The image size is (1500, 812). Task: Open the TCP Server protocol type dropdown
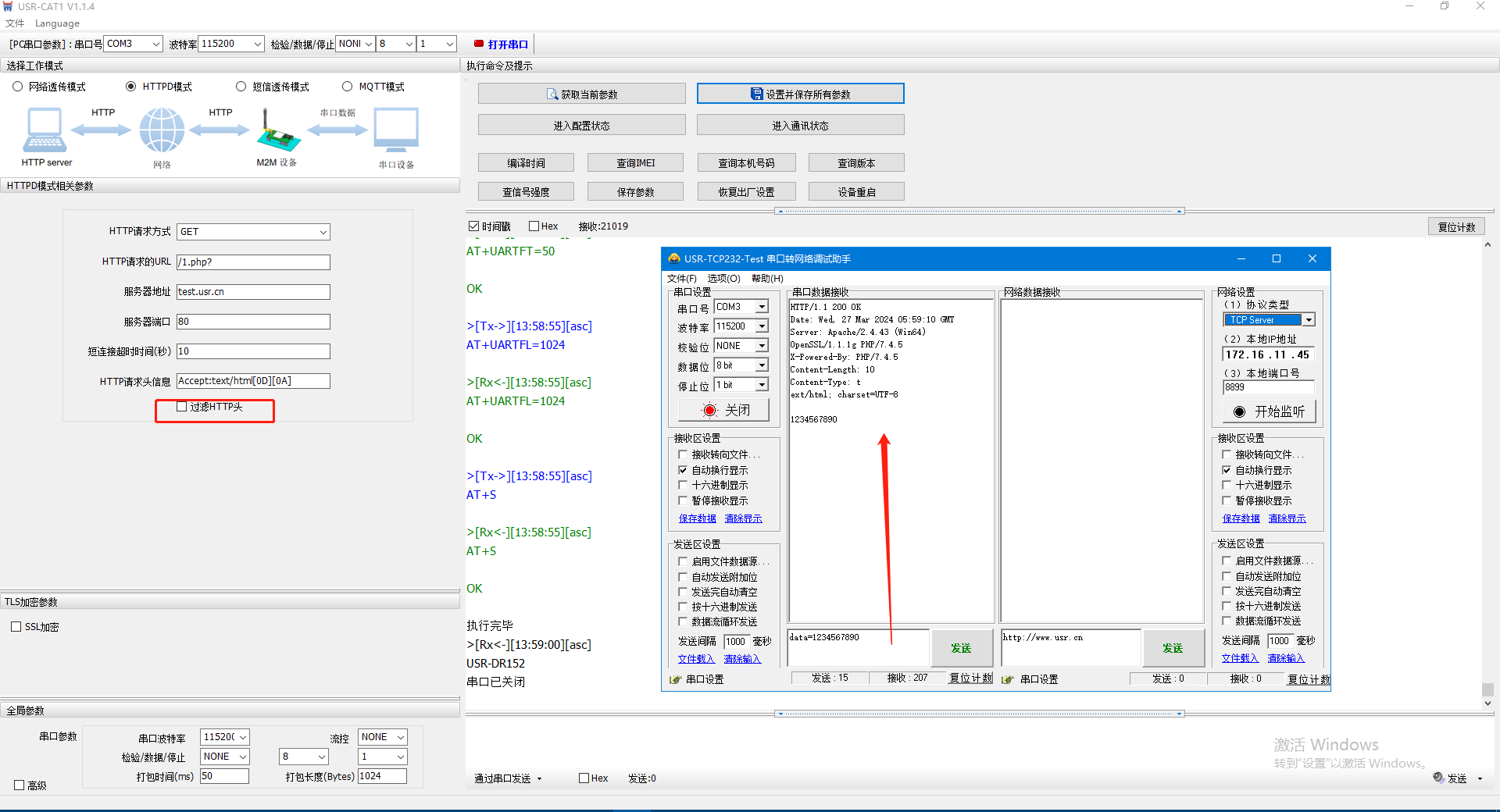click(x=1309, y=320)
